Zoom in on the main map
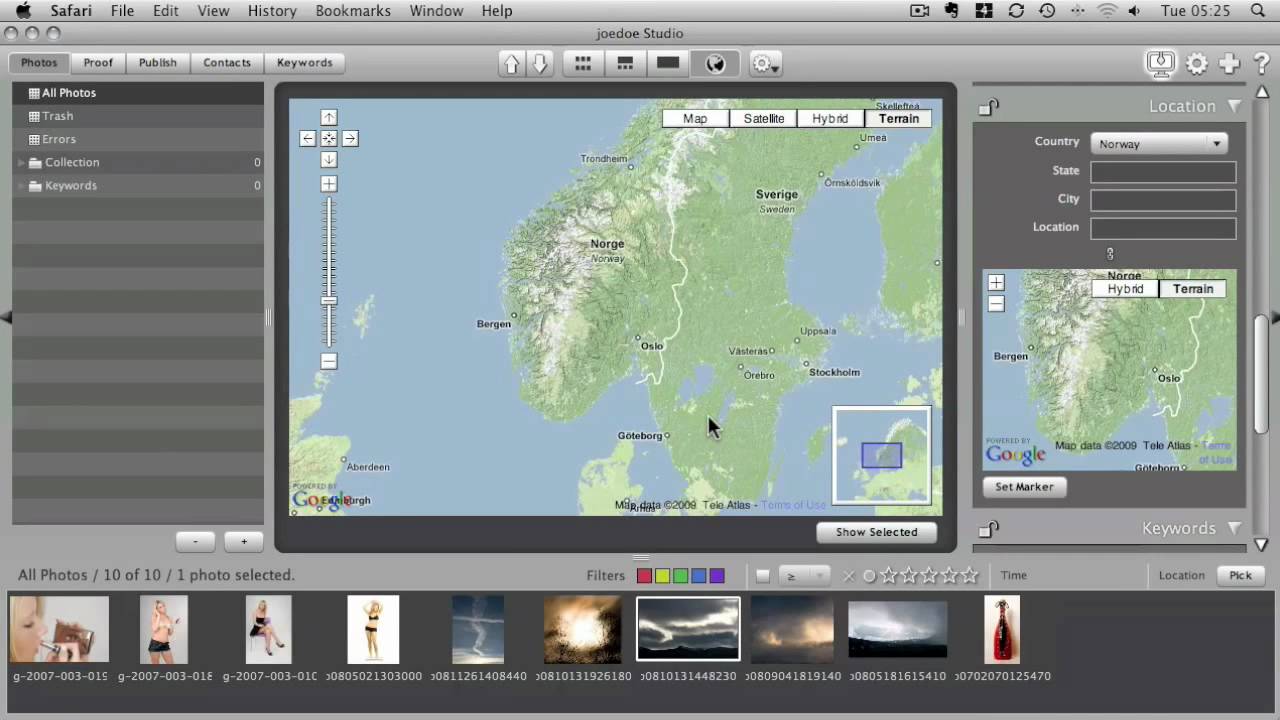The height and width of the screenshot is (720, 1280). [x=329, y=184]
